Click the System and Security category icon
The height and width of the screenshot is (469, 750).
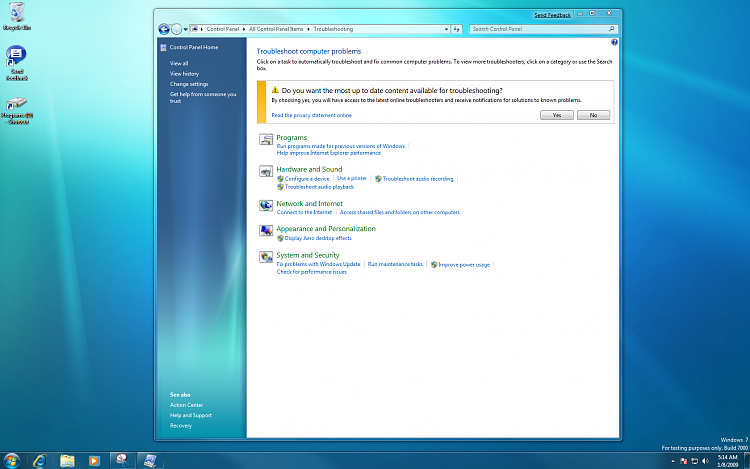tap(266, 257)
